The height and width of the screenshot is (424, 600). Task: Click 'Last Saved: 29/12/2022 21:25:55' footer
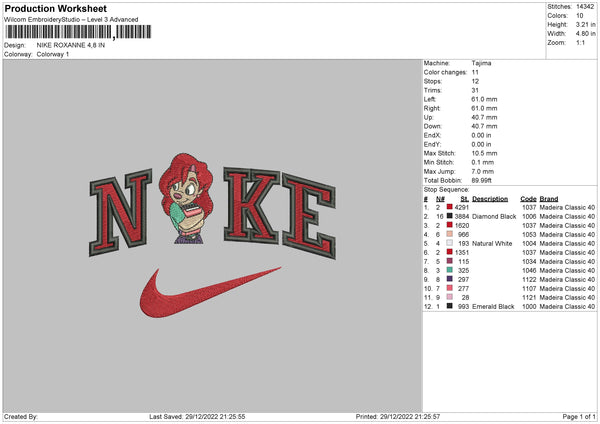[x=197, y=417]
